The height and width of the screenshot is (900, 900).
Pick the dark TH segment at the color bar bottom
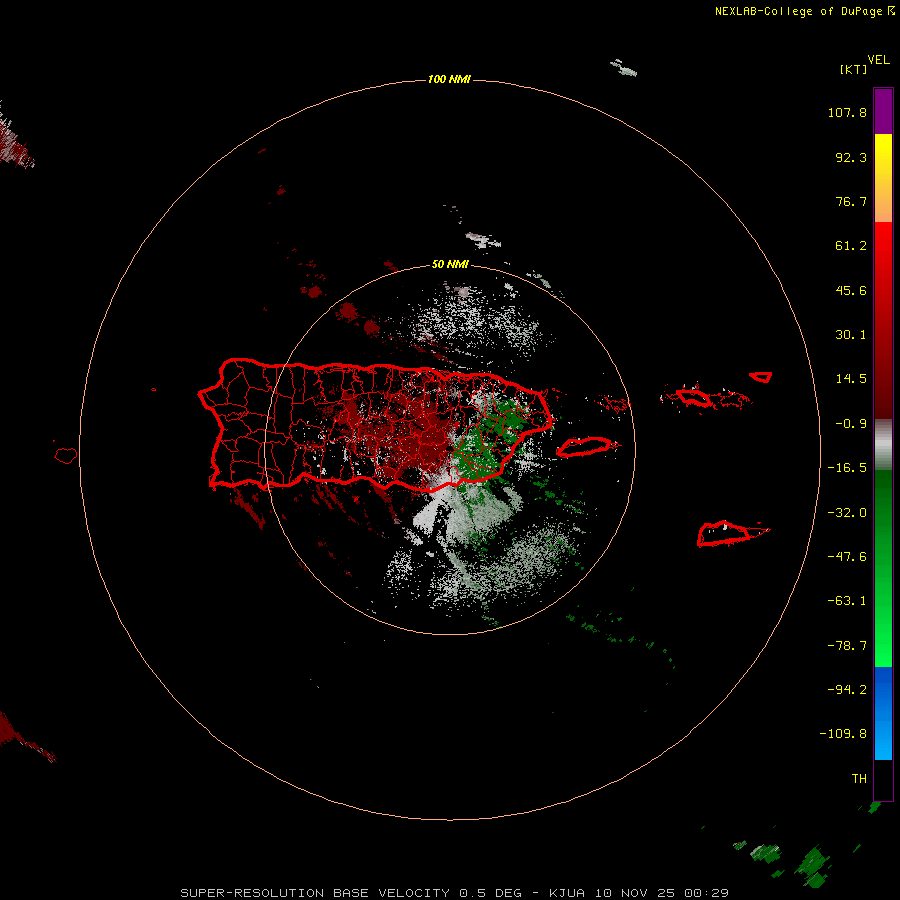883,779
